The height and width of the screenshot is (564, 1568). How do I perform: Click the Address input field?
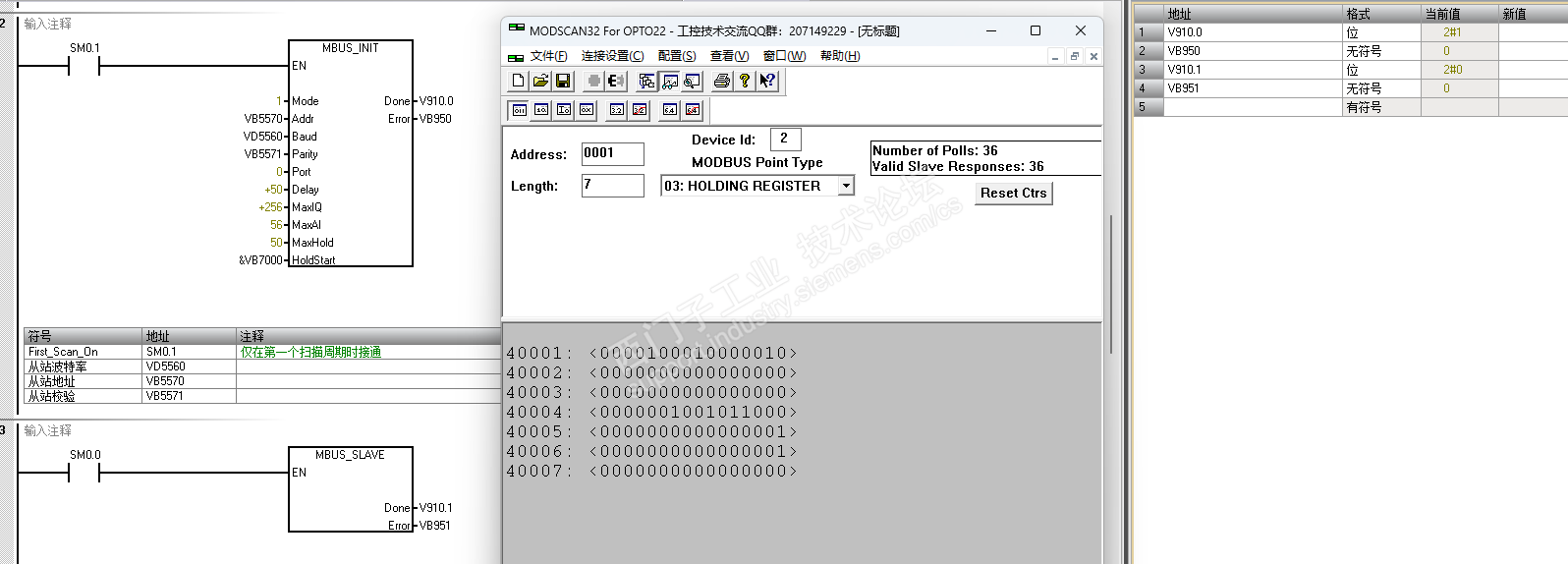click(x=613, y=154)
